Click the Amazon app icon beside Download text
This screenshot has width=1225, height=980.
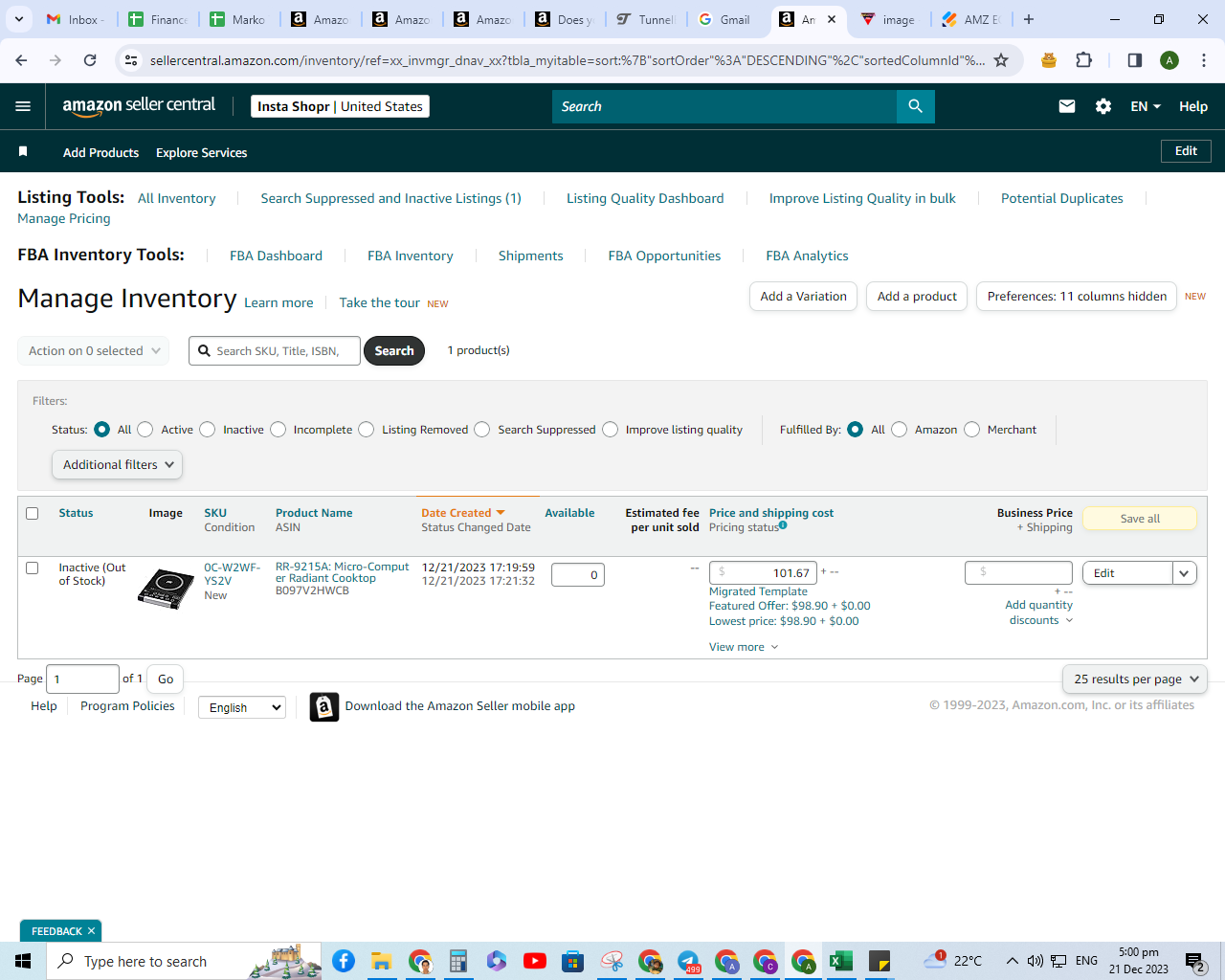[x=324, y=707]
